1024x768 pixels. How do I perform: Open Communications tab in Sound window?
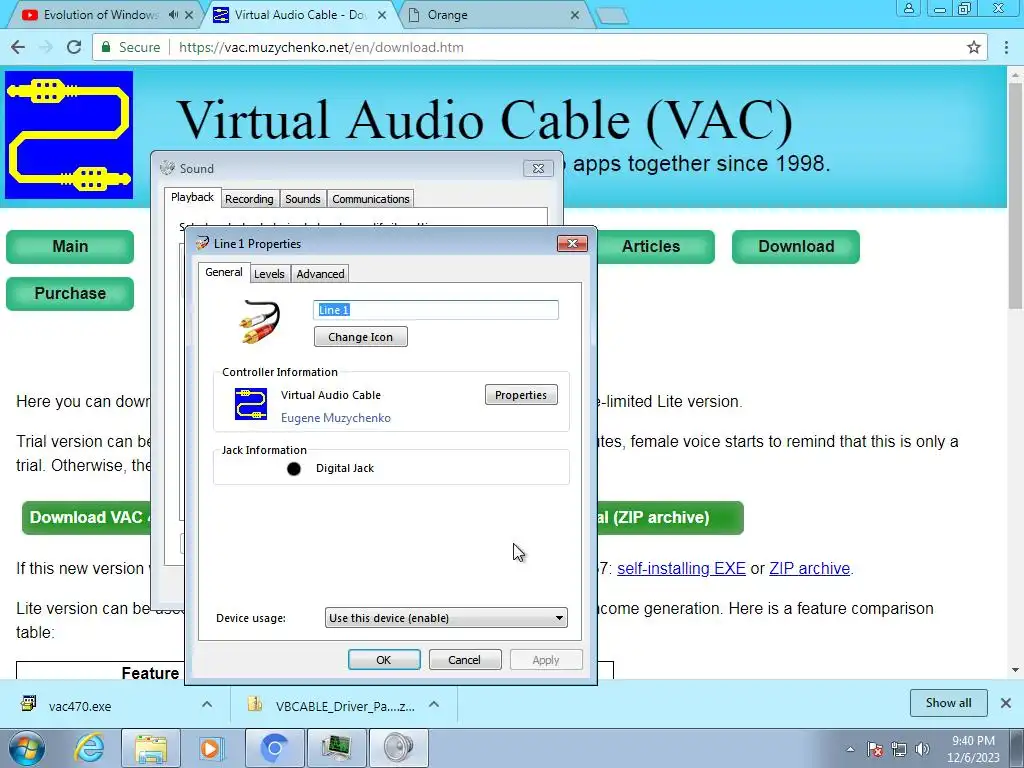(x=371, y=199)
